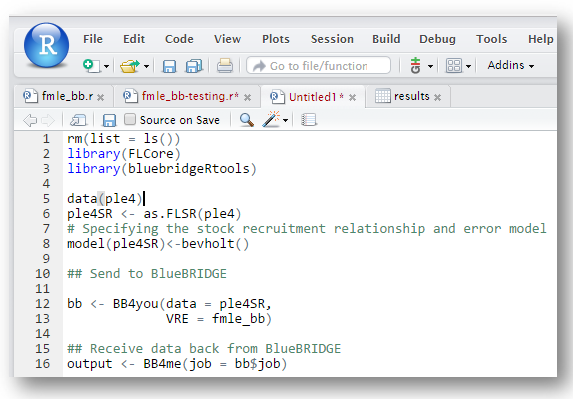The image size is (573, 399).
Task: Click code line ple4SR <- as.FLSR(ple4)
Action: pos(154,214)
